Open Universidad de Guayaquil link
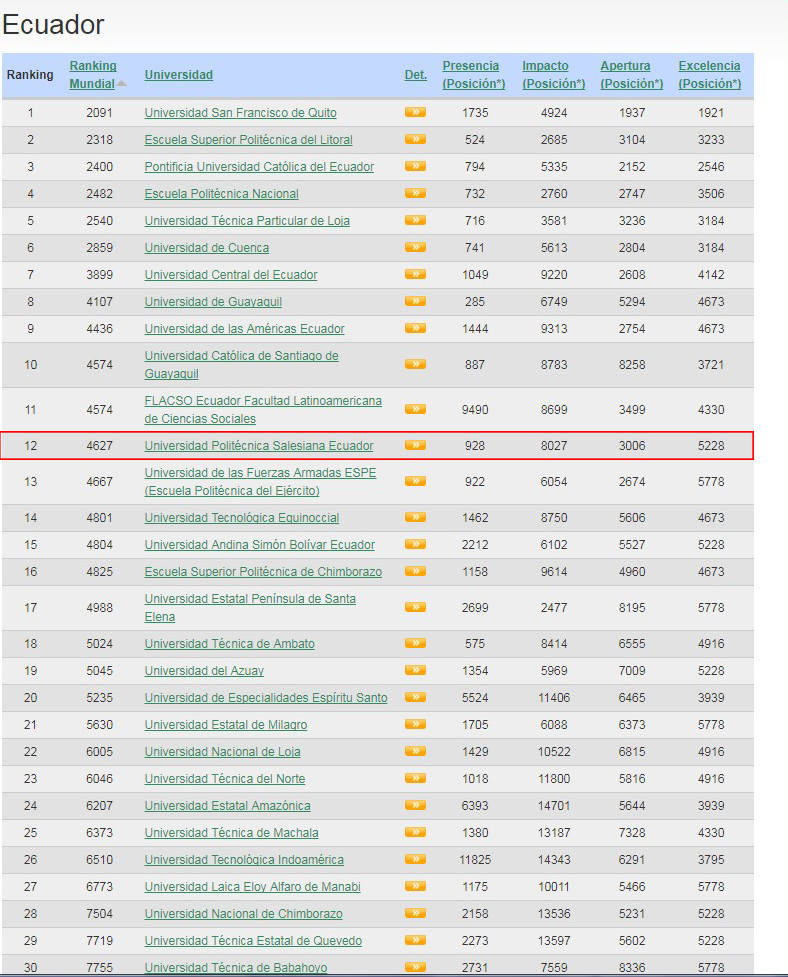This screenshot has height=977, width=788. click(213, 302)
